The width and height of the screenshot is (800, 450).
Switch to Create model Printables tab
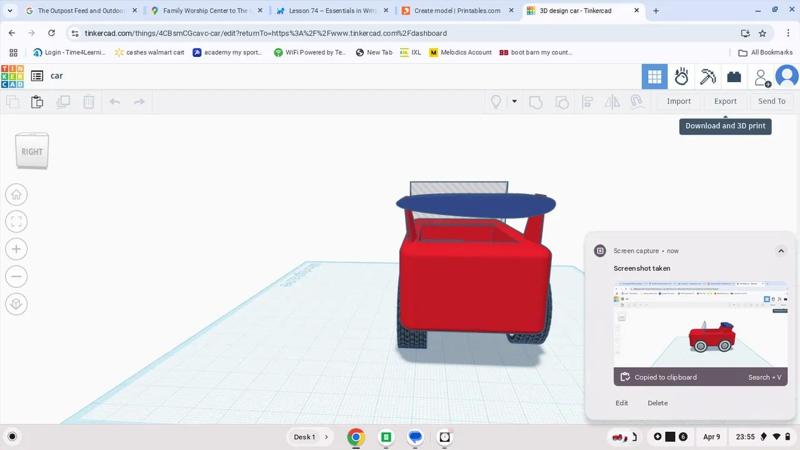(456, 11)
